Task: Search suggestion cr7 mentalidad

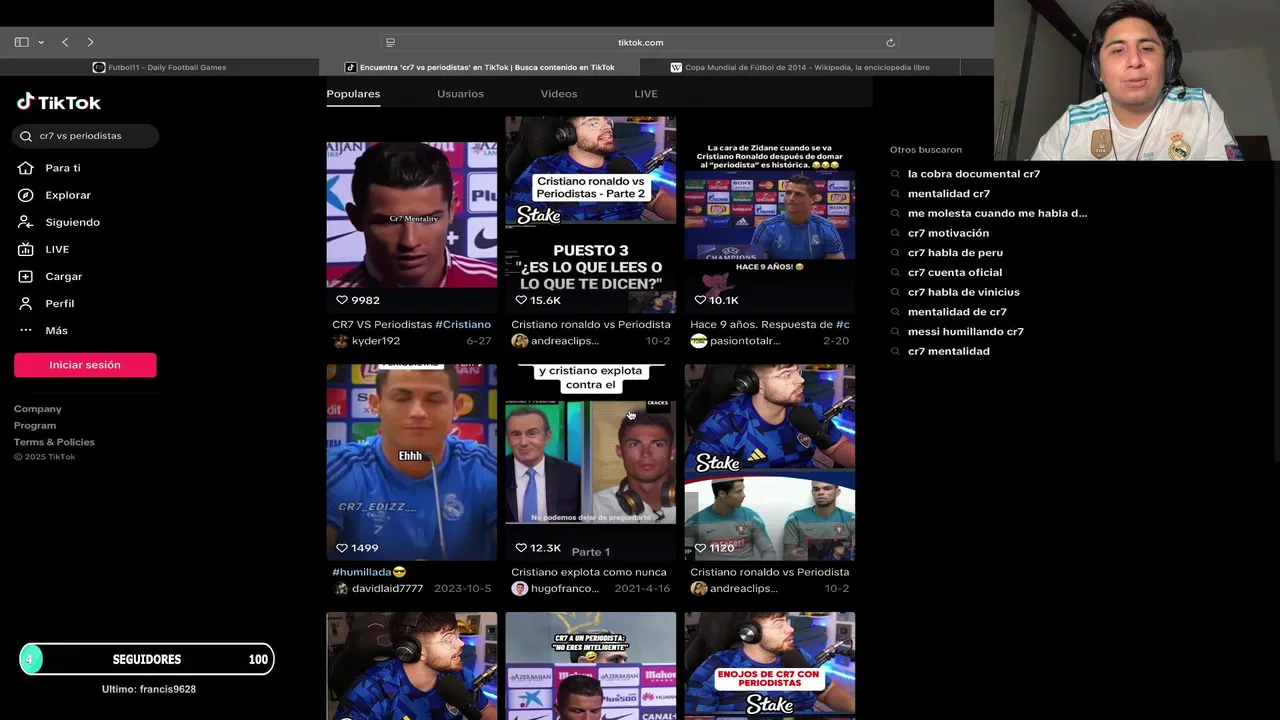Action: click(x=948, y=351)
